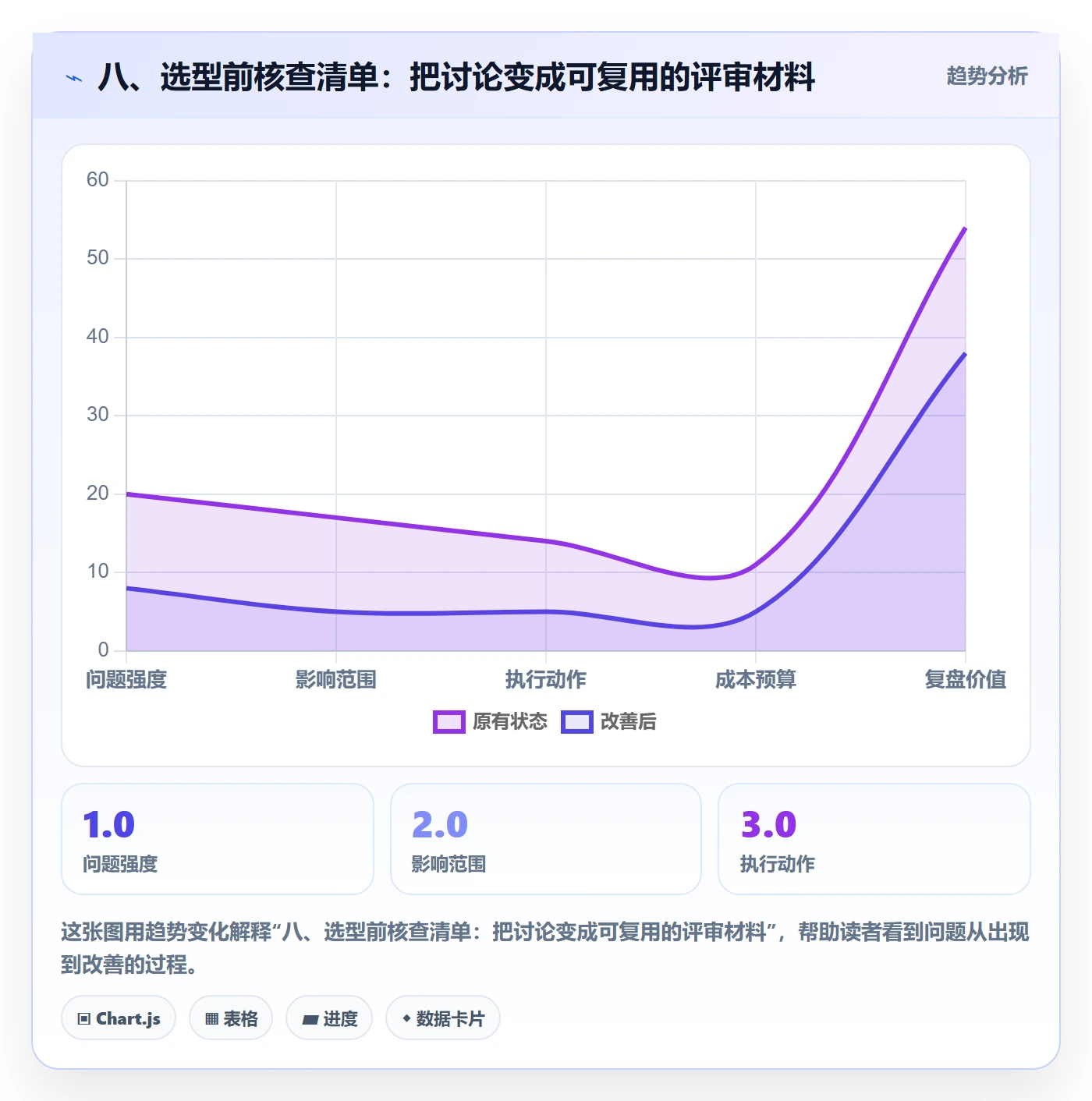Click the description paragraph starting 这张图用趋势变化
The width and height of the screenshot is (1092, 1101).
click(x=545, y=948)
